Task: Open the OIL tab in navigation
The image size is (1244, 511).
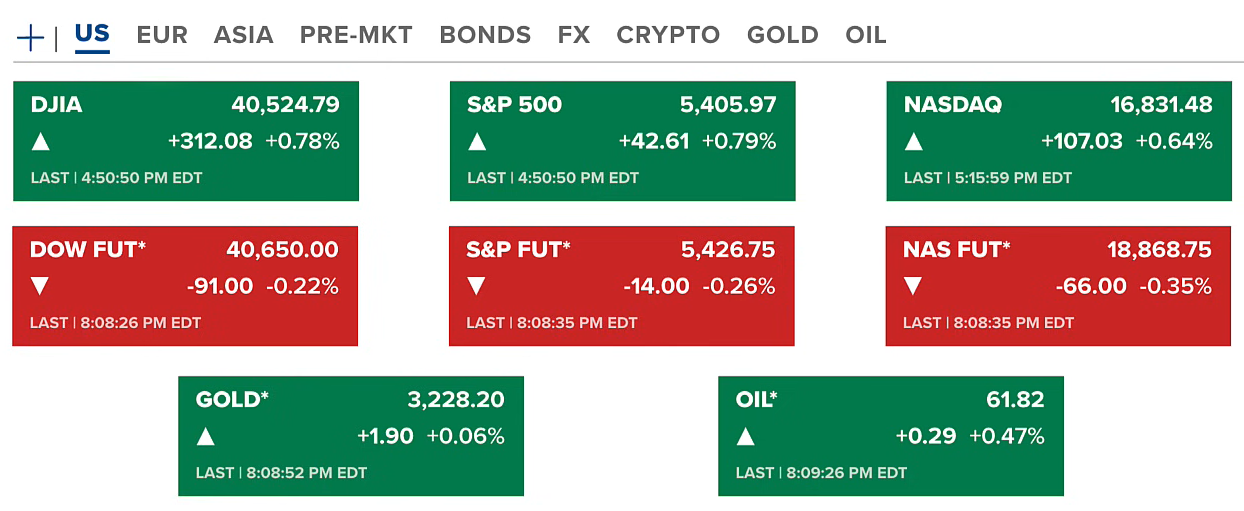Action: click(x=866, y=35)
